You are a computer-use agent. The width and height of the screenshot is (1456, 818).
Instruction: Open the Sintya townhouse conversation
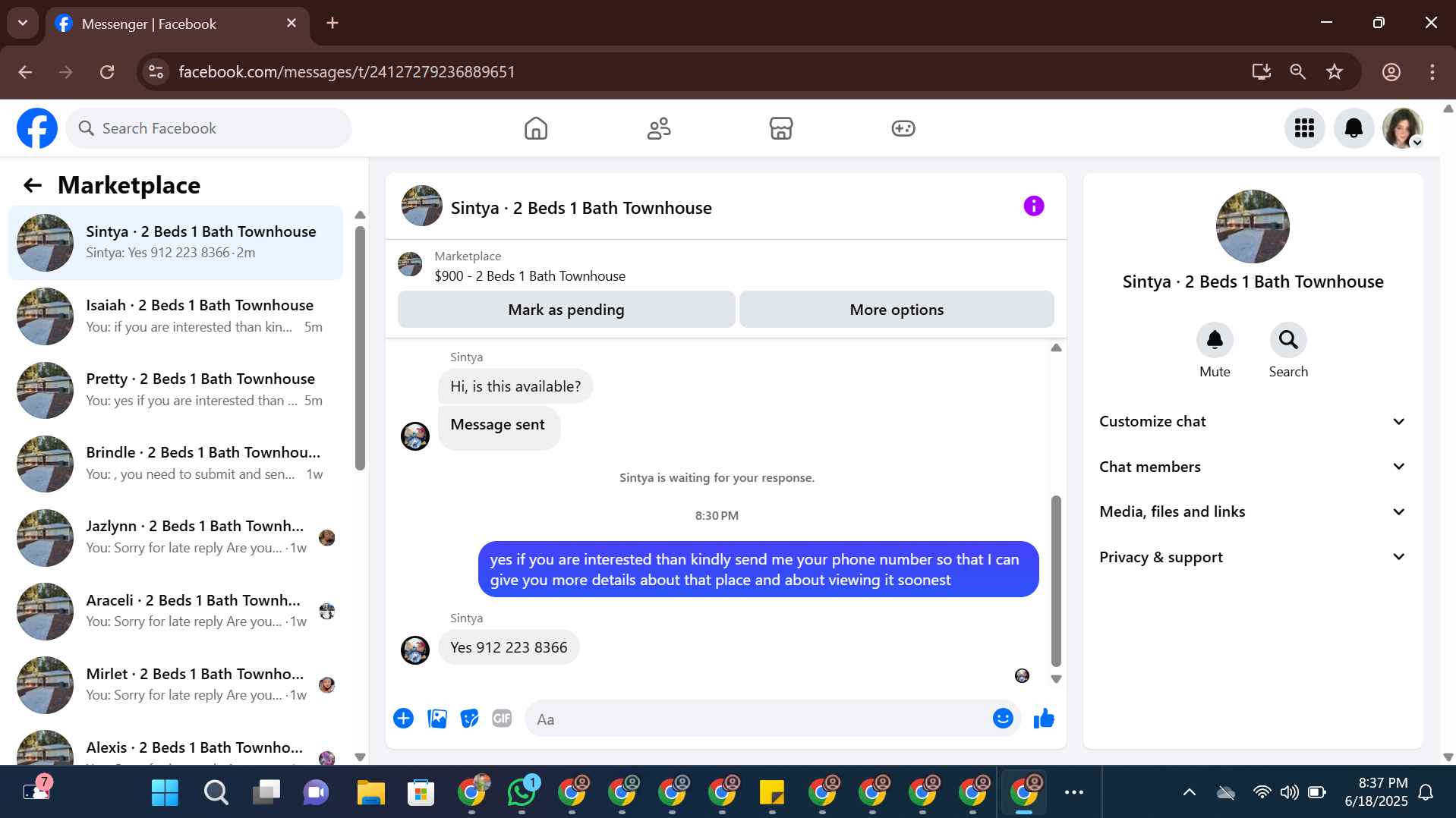pos(176,243)
